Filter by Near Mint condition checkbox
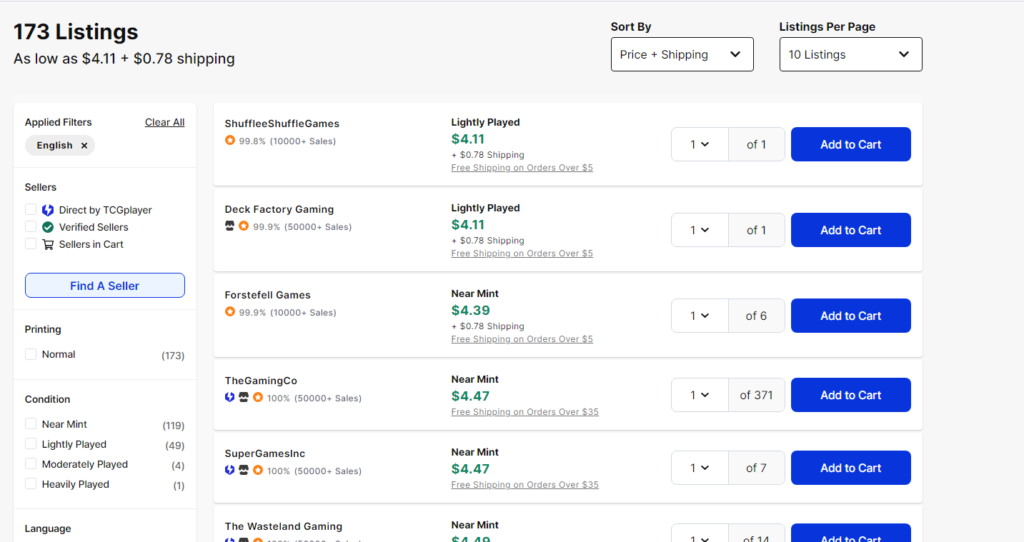 (31, 424)
